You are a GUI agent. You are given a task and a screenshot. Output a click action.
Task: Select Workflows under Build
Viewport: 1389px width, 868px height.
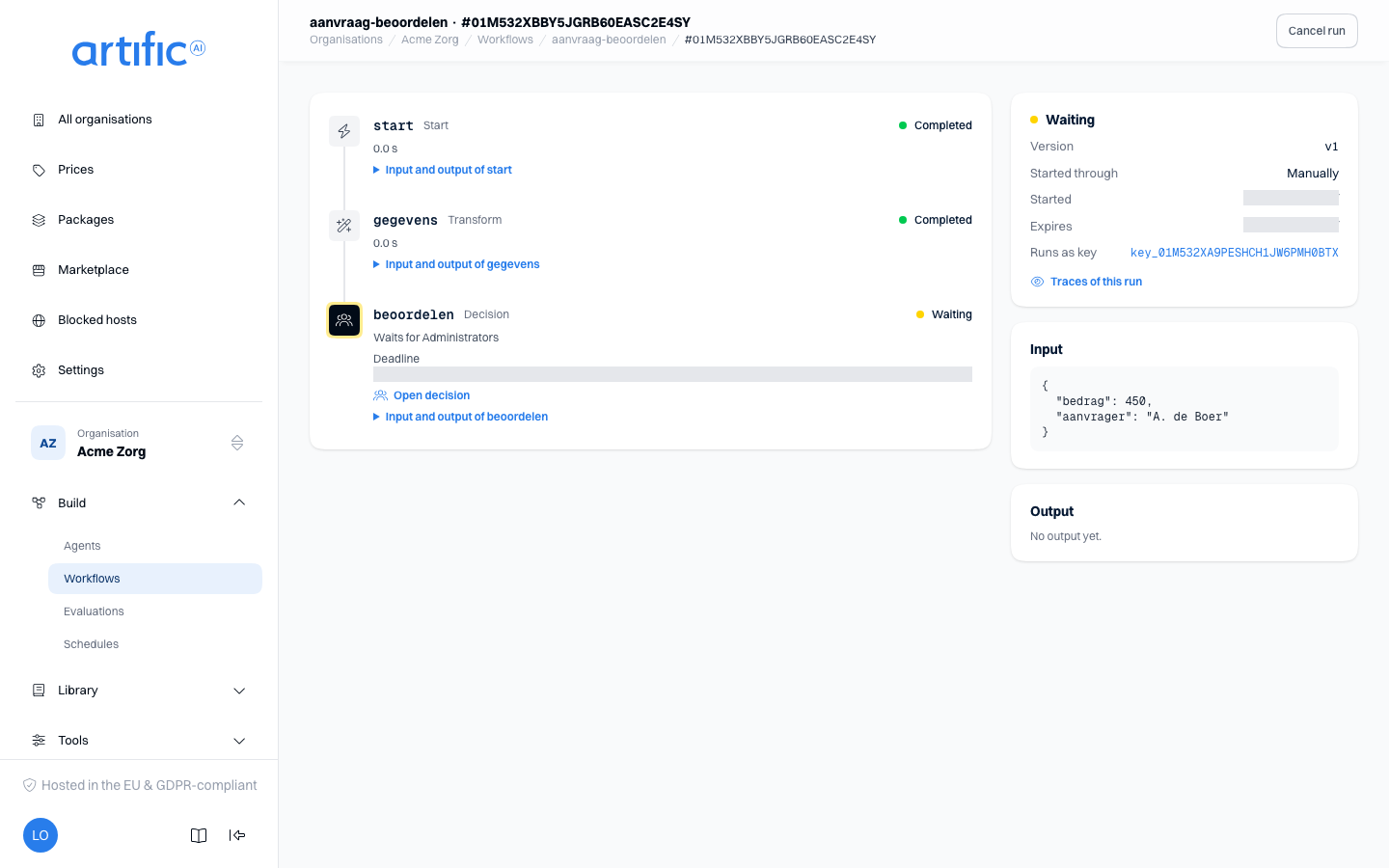click(155, 579)
